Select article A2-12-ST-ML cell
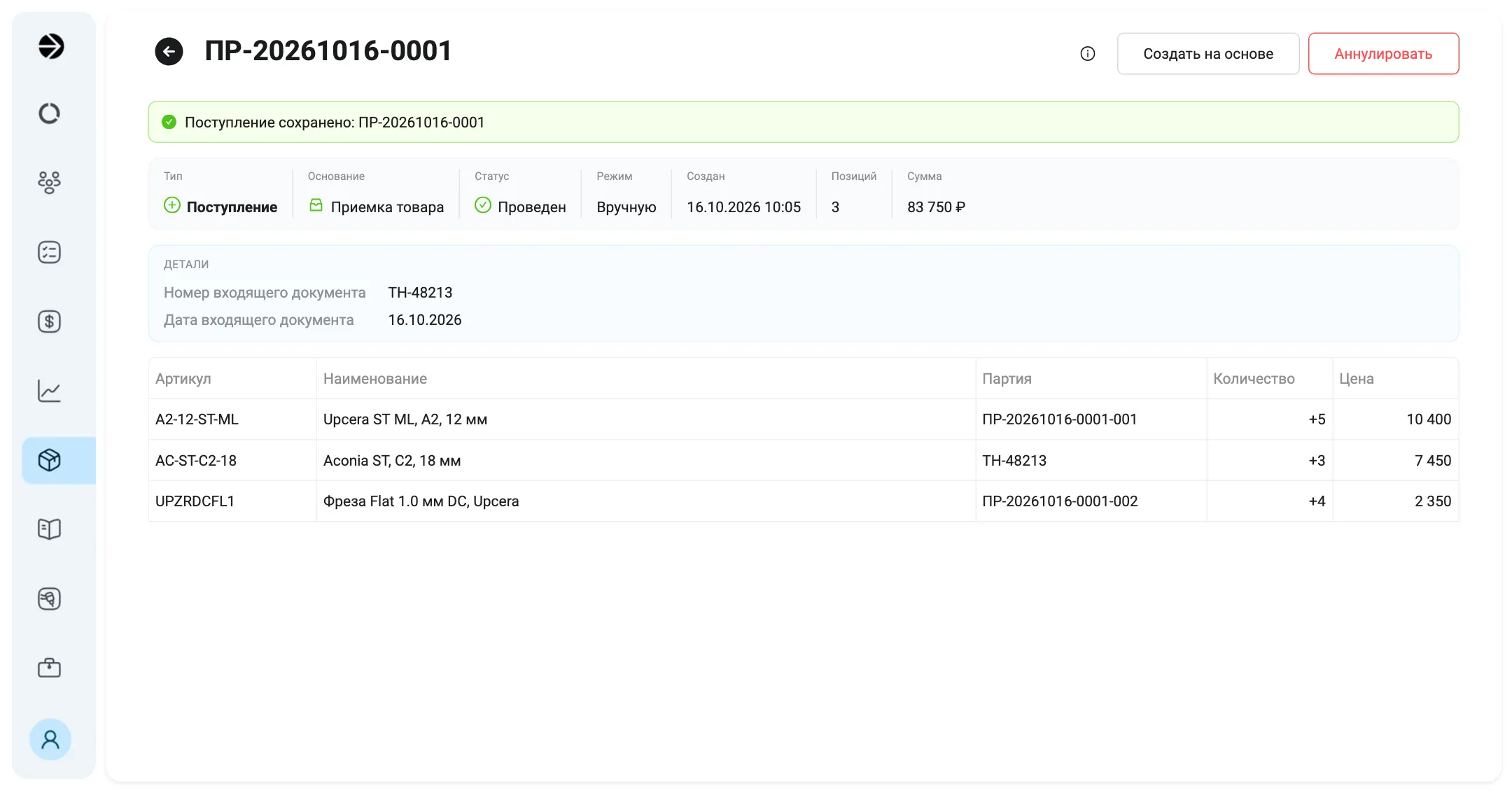Image resolution: width=1512 pixels, height=792 pixels. point(232,419)
